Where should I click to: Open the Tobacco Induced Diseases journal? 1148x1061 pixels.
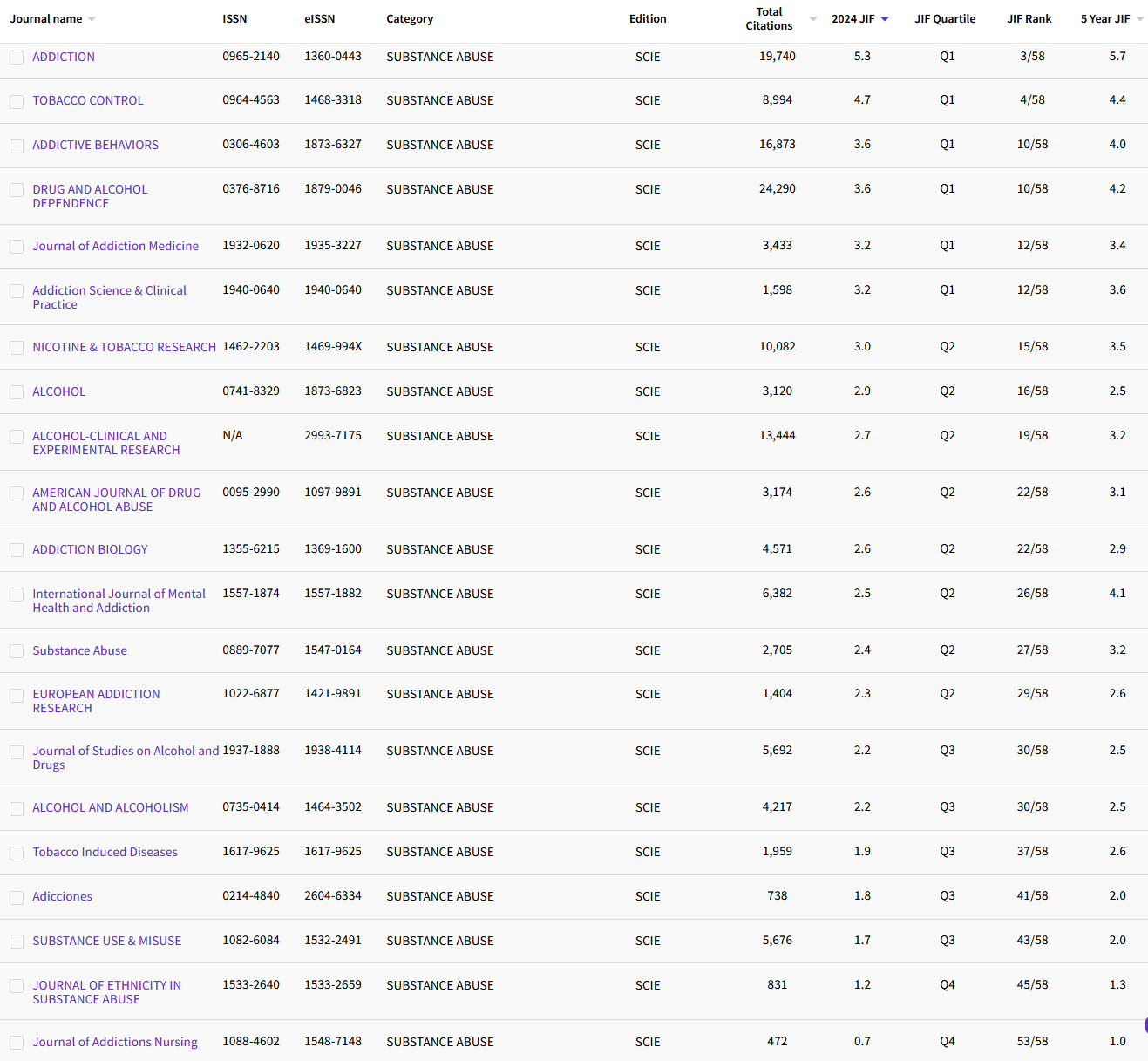tap(105, 852)
